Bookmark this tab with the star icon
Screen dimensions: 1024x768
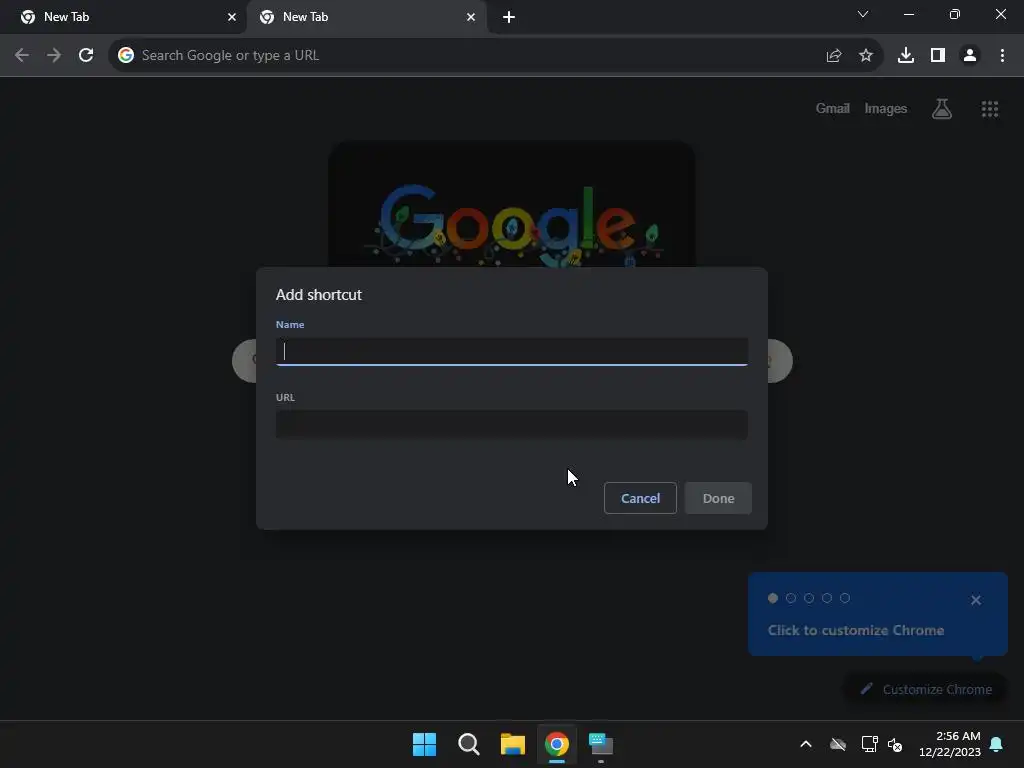click(866, 56)
